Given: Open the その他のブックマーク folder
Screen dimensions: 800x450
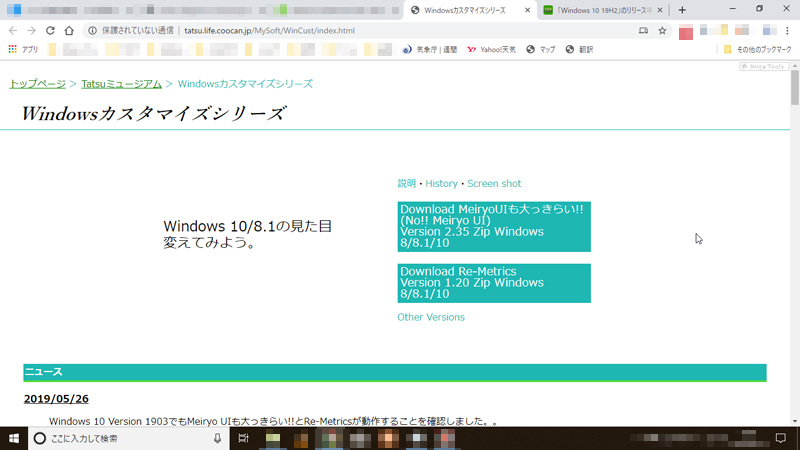Looking at the screenshot, I should coord(758,49).
